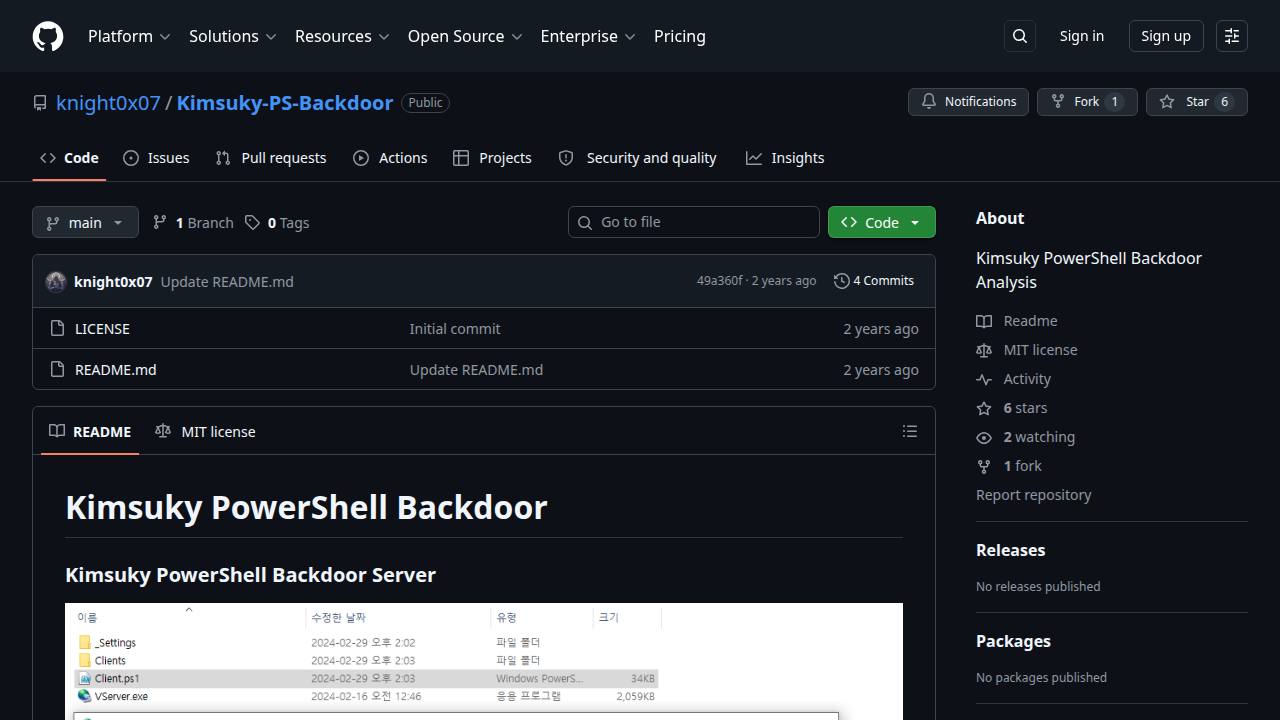Select the README tab in file viewer

point(90,432)
